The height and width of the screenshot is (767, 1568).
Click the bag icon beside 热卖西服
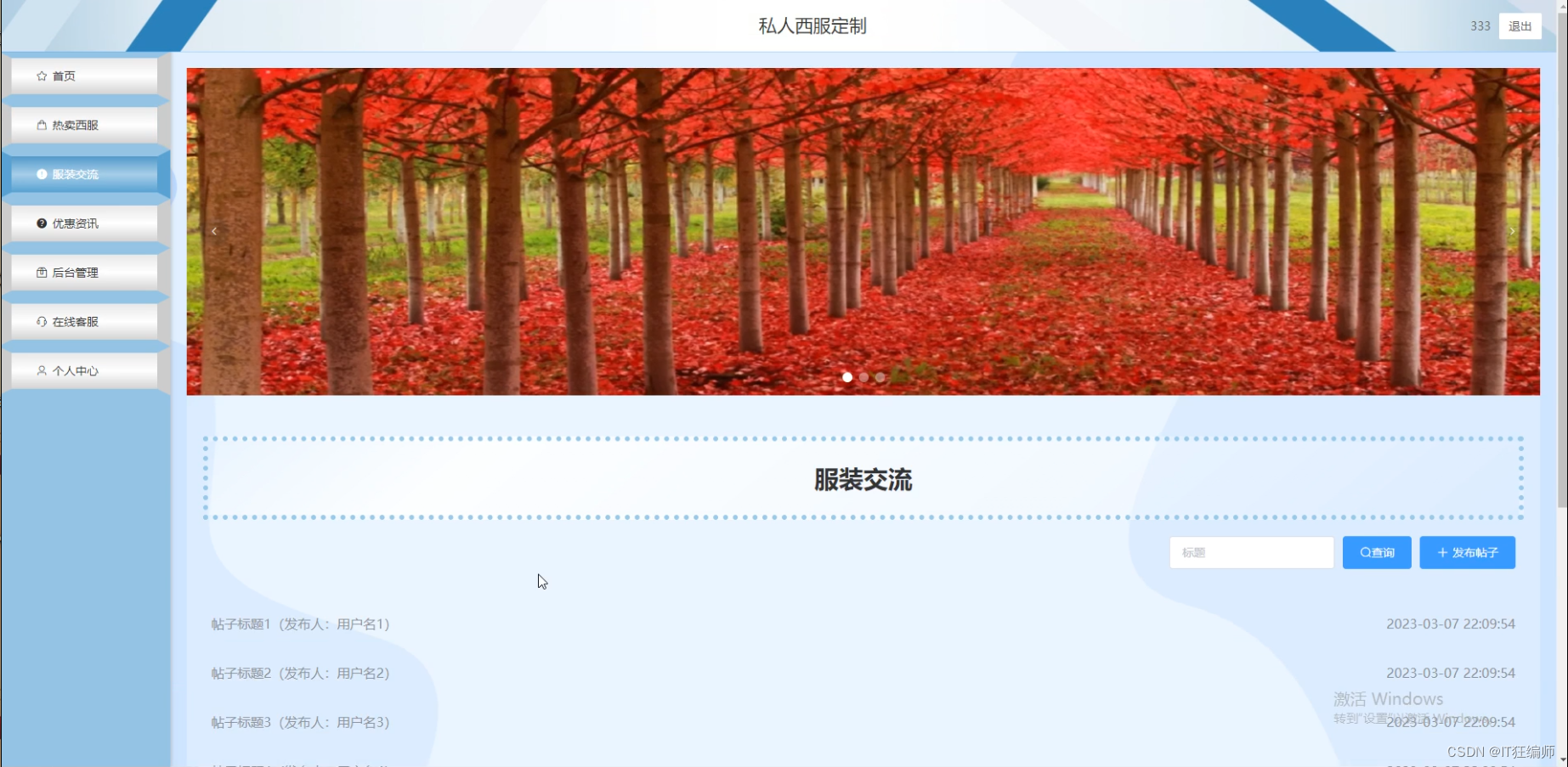(x=42, y=125)
